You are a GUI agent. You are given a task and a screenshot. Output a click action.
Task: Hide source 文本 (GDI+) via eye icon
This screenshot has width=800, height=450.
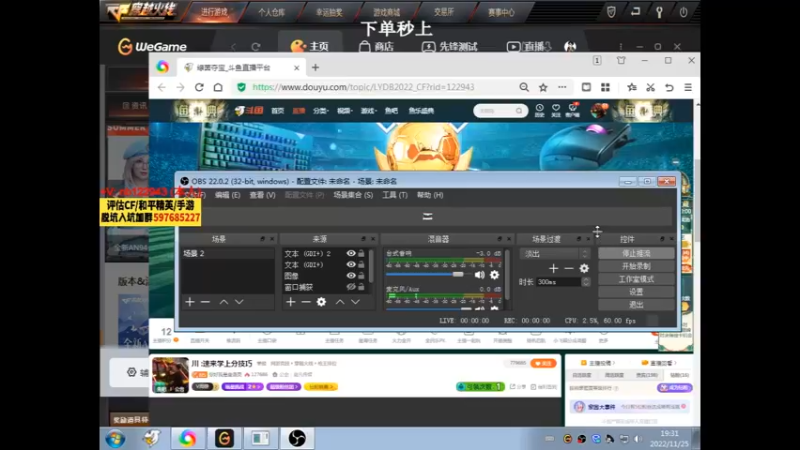351,264
